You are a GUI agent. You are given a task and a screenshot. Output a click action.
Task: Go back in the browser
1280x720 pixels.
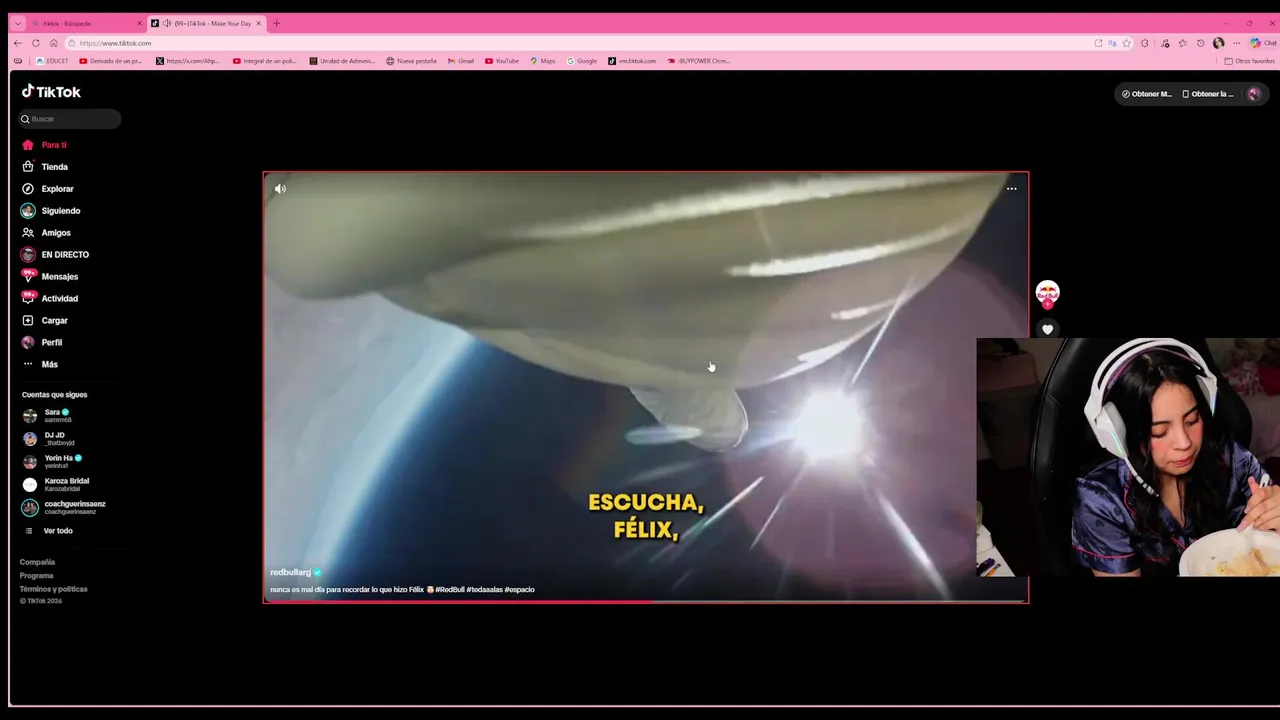coord(17,43)
